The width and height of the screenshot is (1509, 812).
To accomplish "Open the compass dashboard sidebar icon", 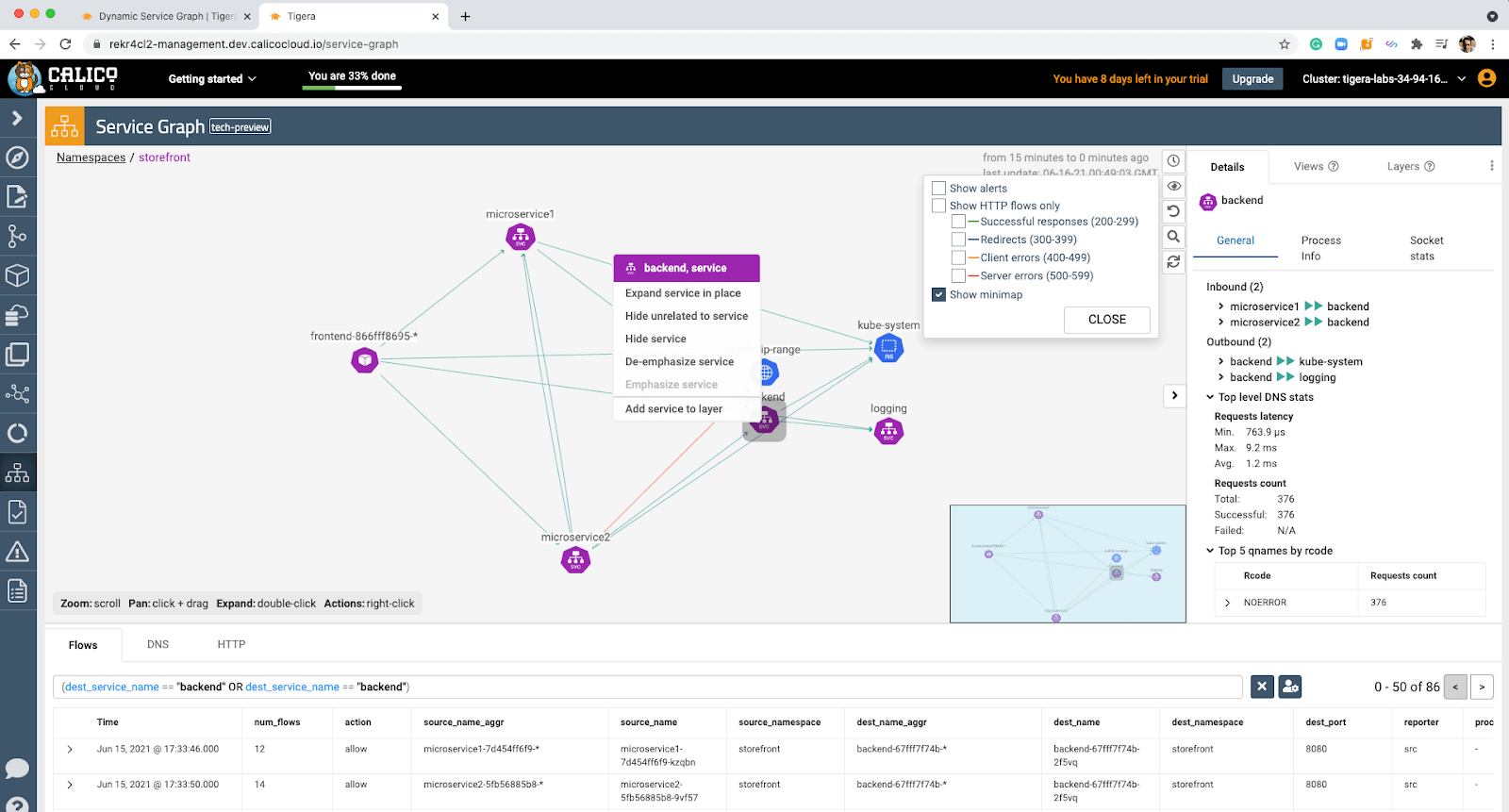I will (17, 157).
